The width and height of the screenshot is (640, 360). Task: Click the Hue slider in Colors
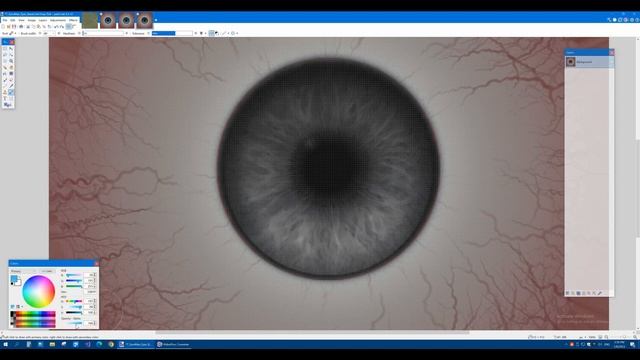(74, 301)
